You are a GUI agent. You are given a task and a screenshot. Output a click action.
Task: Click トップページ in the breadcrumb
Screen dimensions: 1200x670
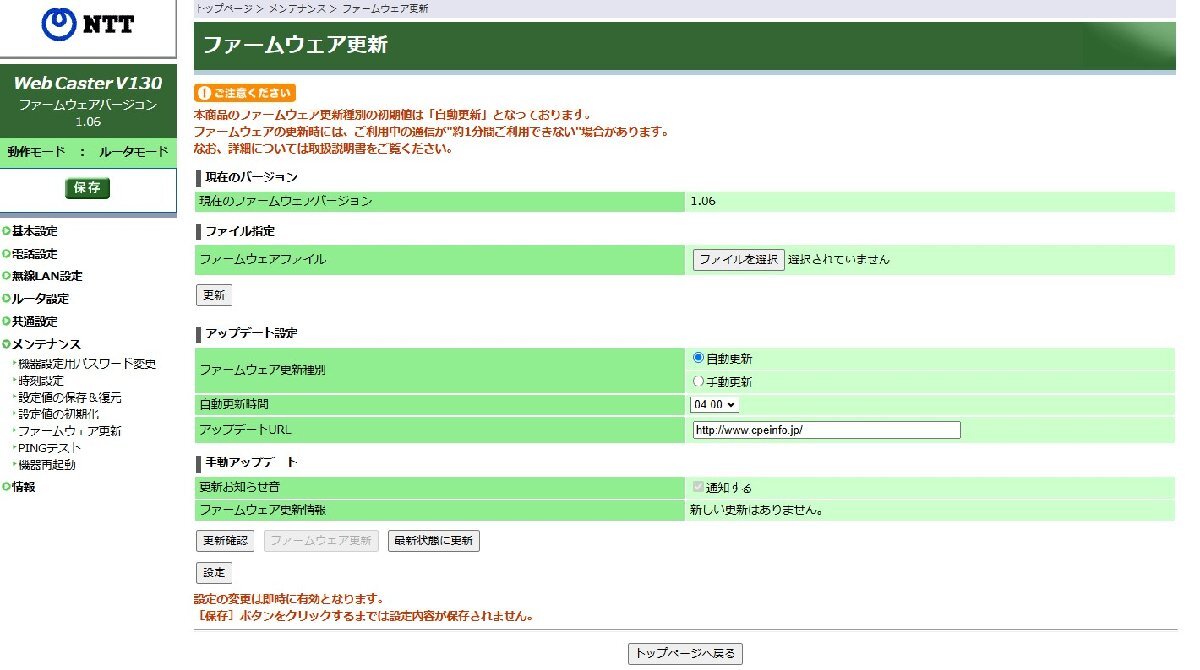click(x=224, y=8)
